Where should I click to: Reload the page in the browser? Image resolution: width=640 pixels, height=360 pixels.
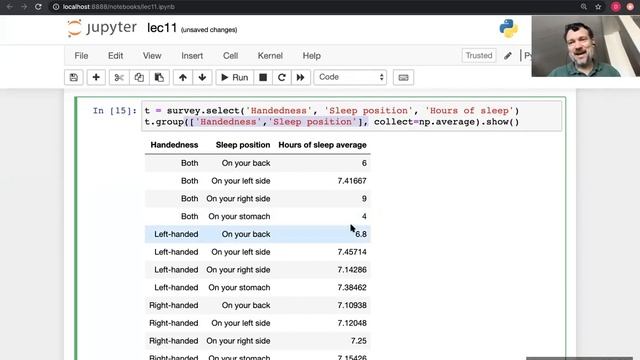point(38,7)
